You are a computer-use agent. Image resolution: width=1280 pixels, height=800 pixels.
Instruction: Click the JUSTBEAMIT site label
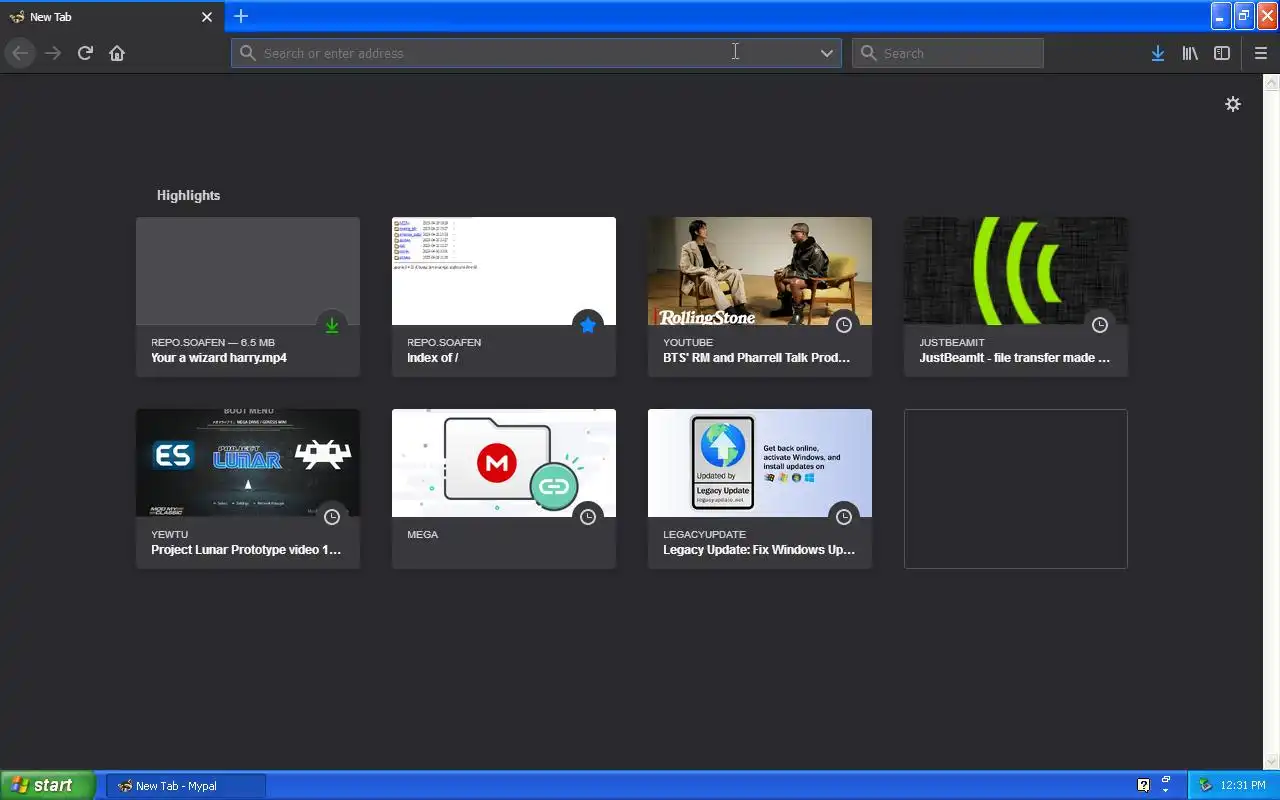click(x=952, y=342)
